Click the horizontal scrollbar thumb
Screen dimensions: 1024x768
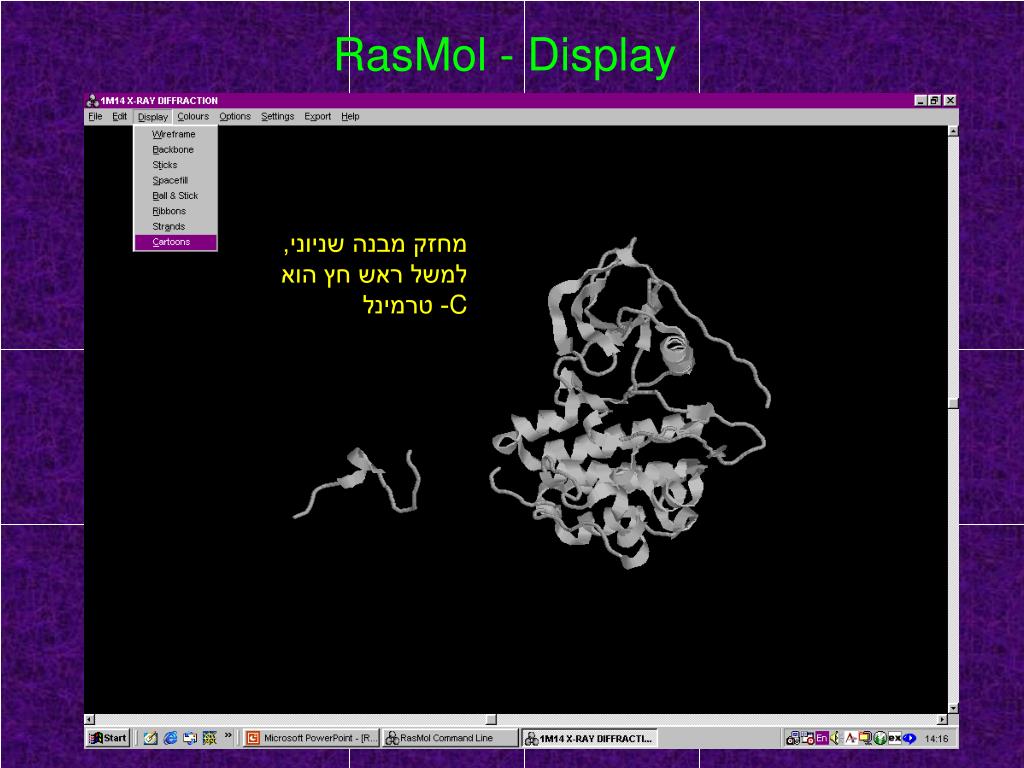coord(491,720)
